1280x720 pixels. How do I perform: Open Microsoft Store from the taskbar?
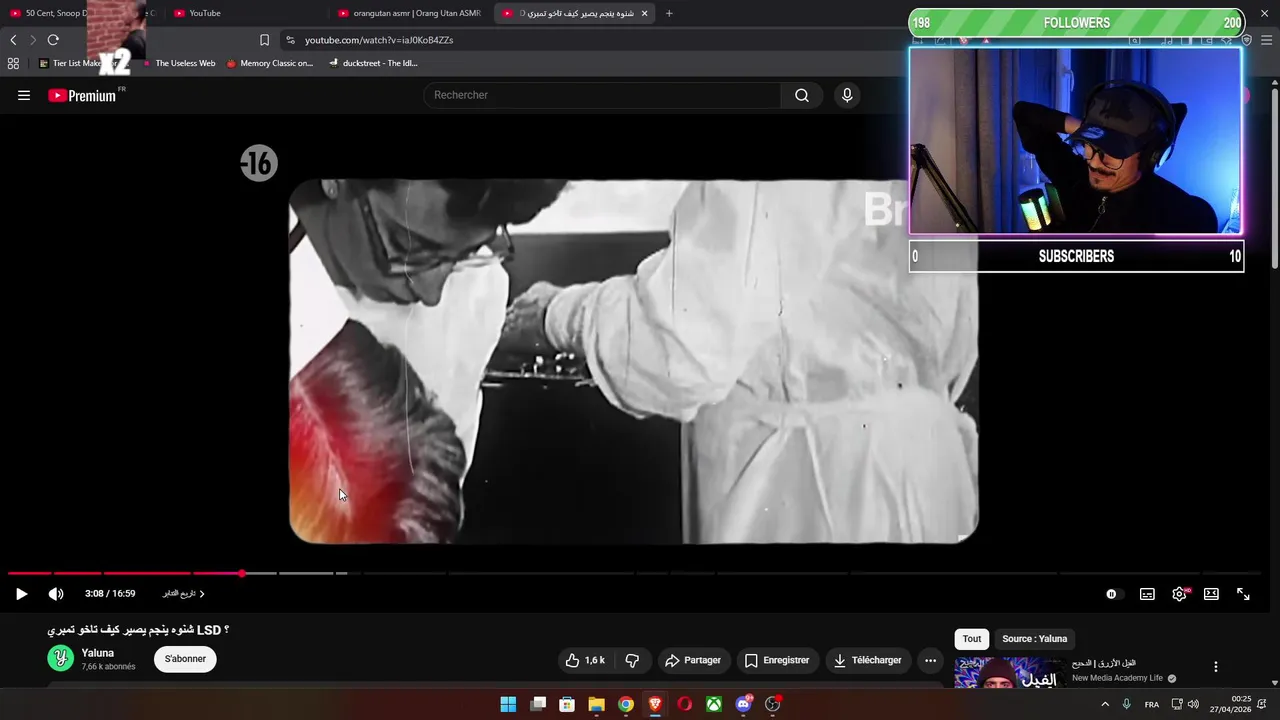pos(567,704)
